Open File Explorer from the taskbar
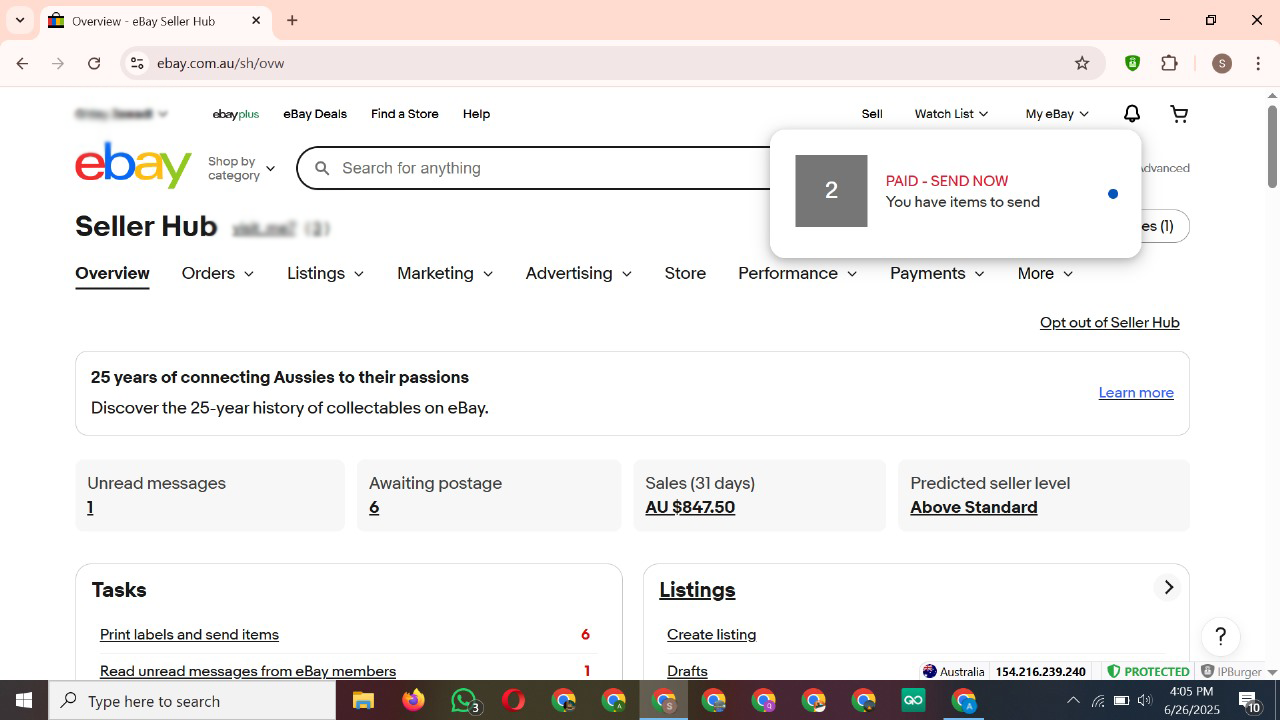The image size is (1280, 720). click(x=363, y=701)
